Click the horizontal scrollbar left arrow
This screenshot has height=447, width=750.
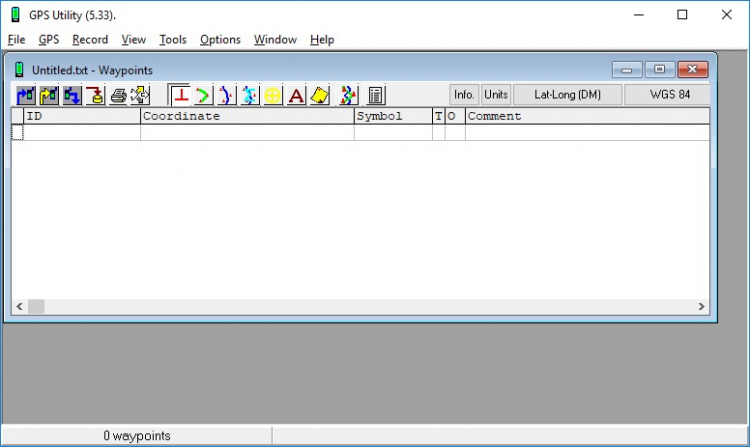coord(20,306)
